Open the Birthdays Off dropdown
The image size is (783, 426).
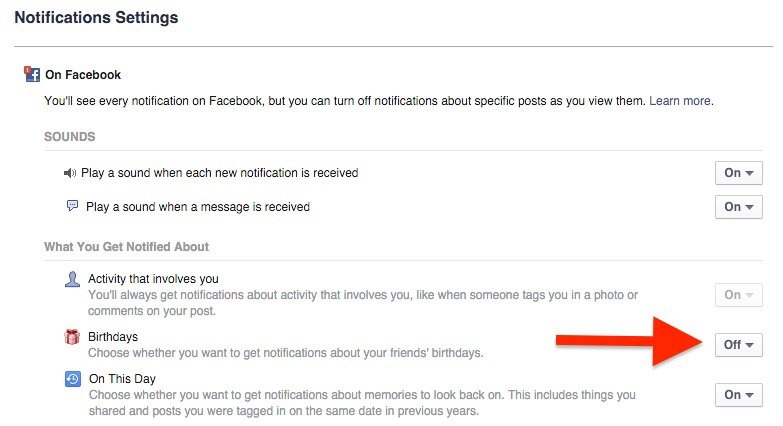(739, 345)
